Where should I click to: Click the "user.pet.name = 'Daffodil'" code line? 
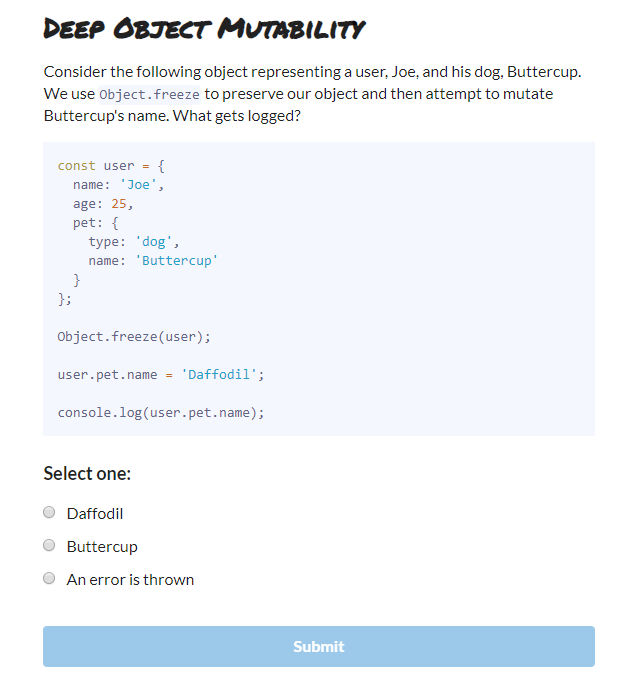160,375
